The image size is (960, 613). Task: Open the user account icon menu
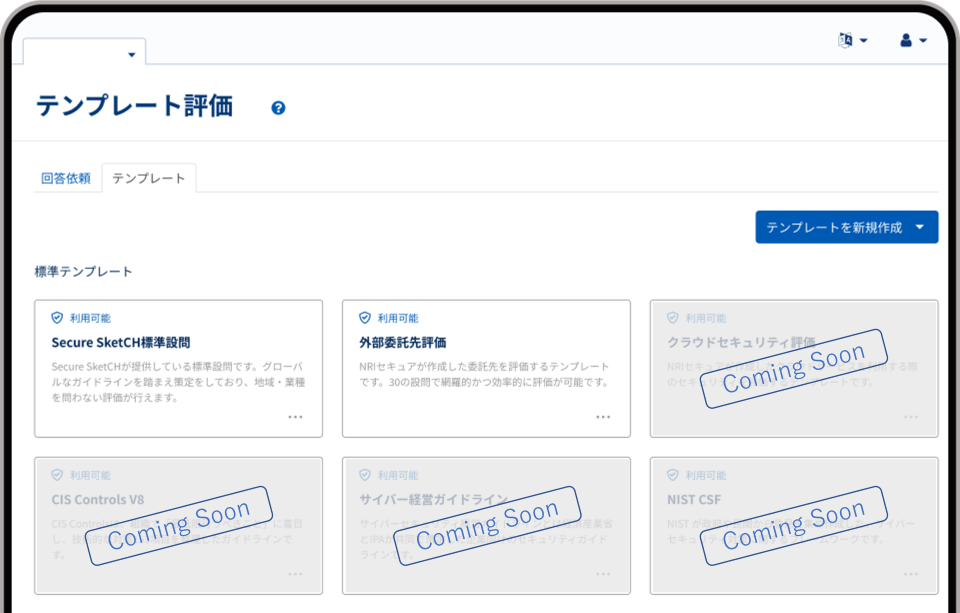pyautogui.click(x=906, y=40)
